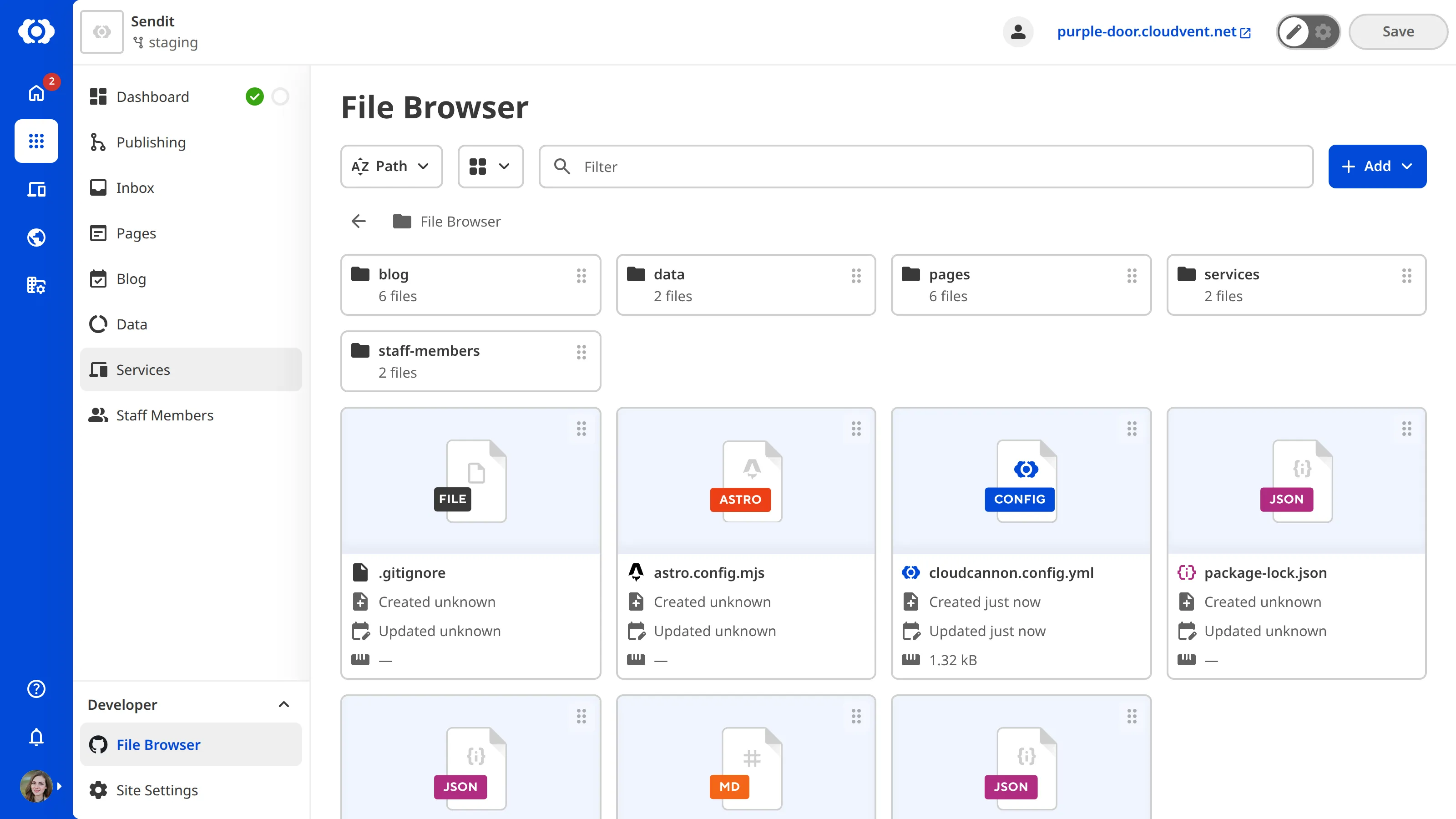The height and width of the screenshot is (819, 1456).
Task: Open options menu on the MD file card
Action: pyautogui.click(x=856, y=717)
